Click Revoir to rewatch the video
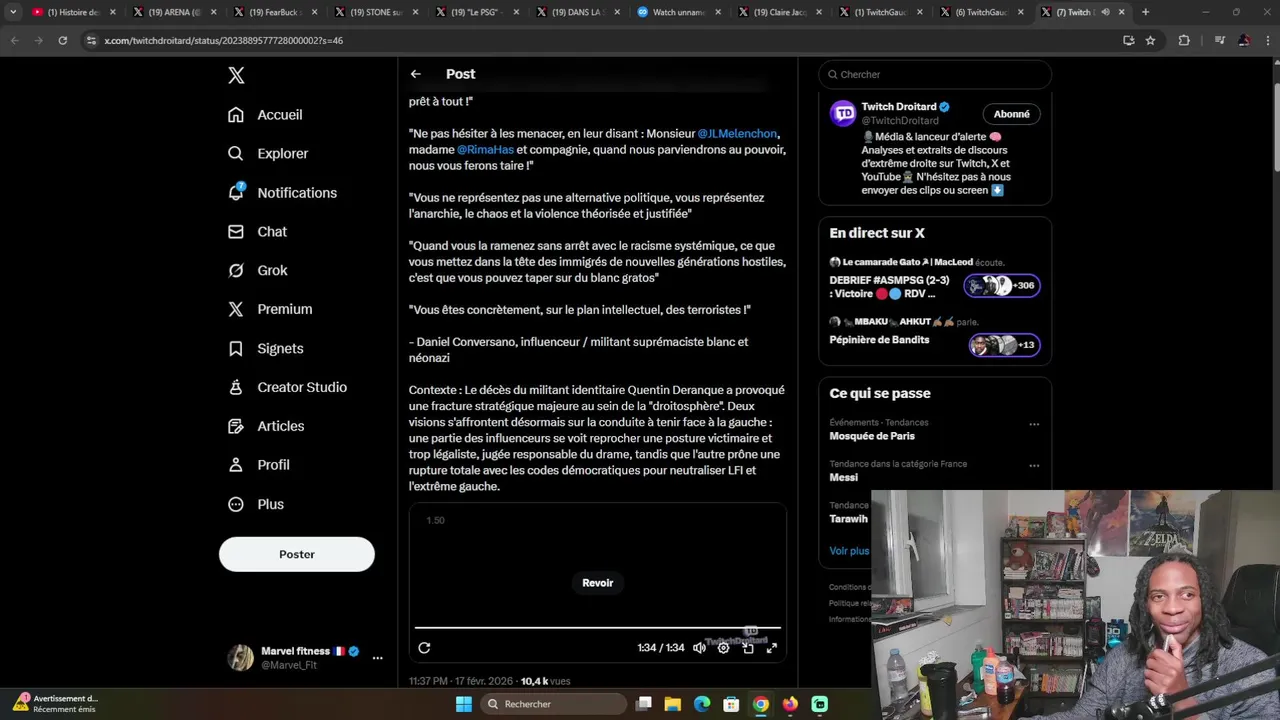Screen dimensions: 1280x720 [598, 583]
